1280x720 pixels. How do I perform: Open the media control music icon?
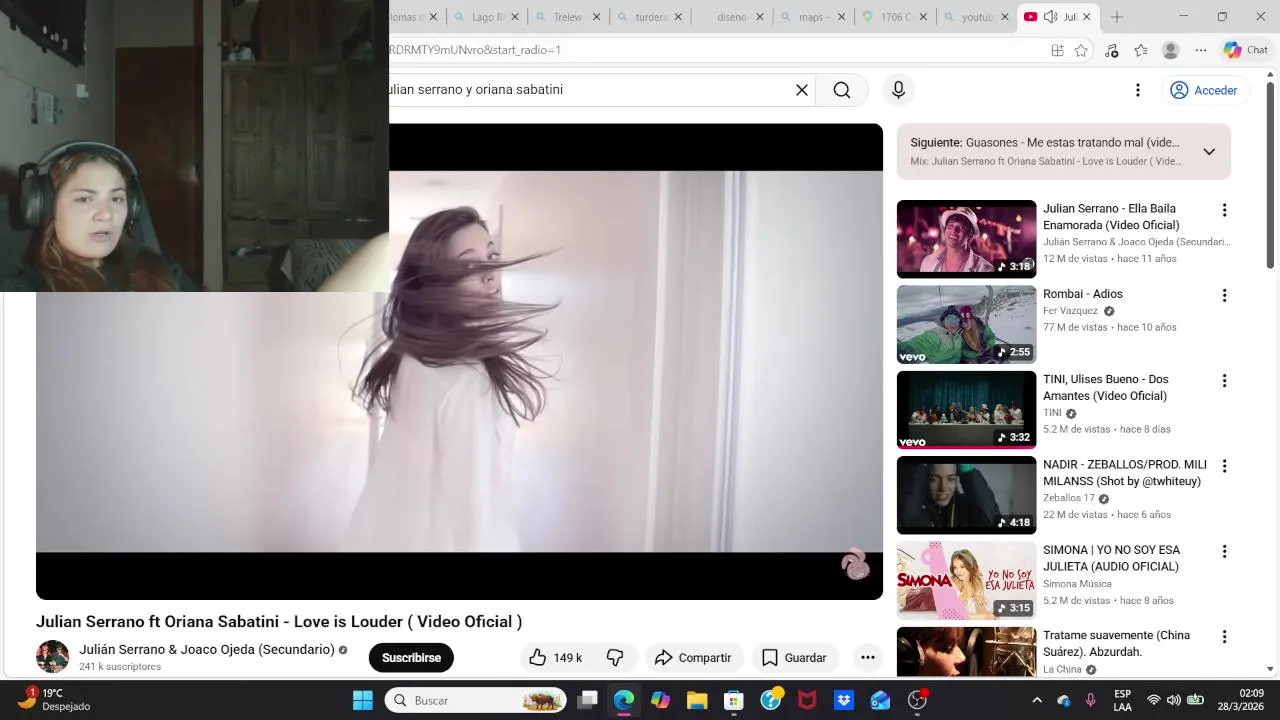coord(1111,50)
